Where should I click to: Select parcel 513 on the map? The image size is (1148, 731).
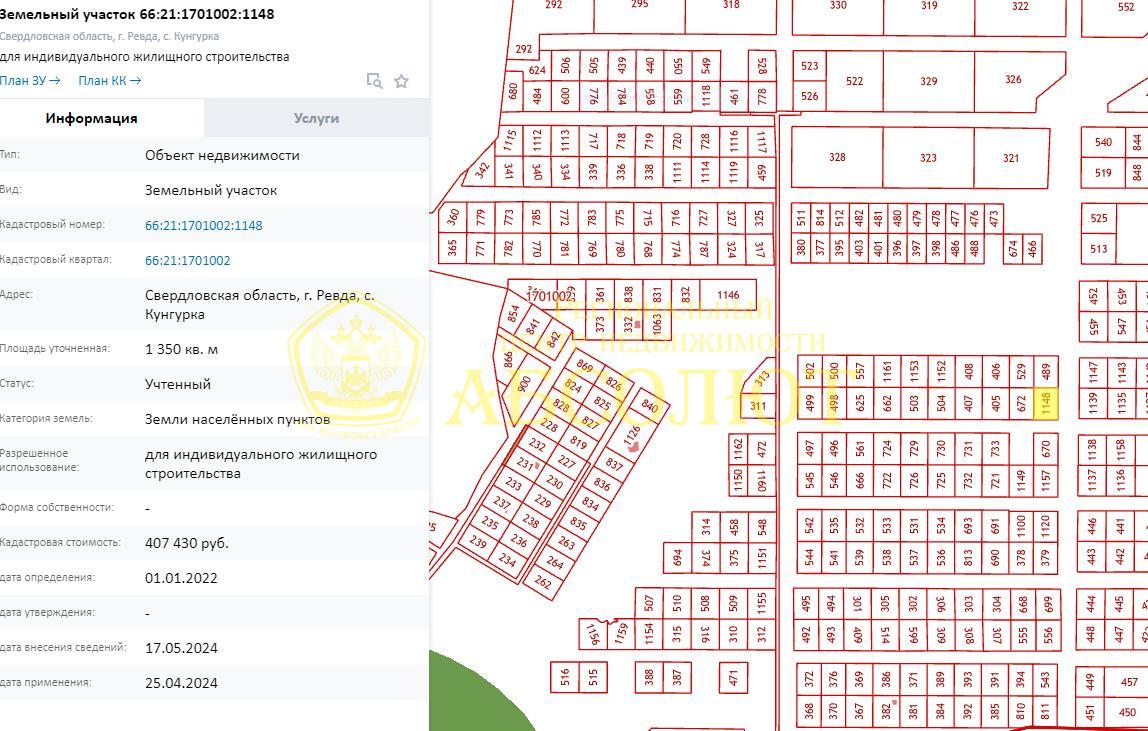(x=1099, y=249)
